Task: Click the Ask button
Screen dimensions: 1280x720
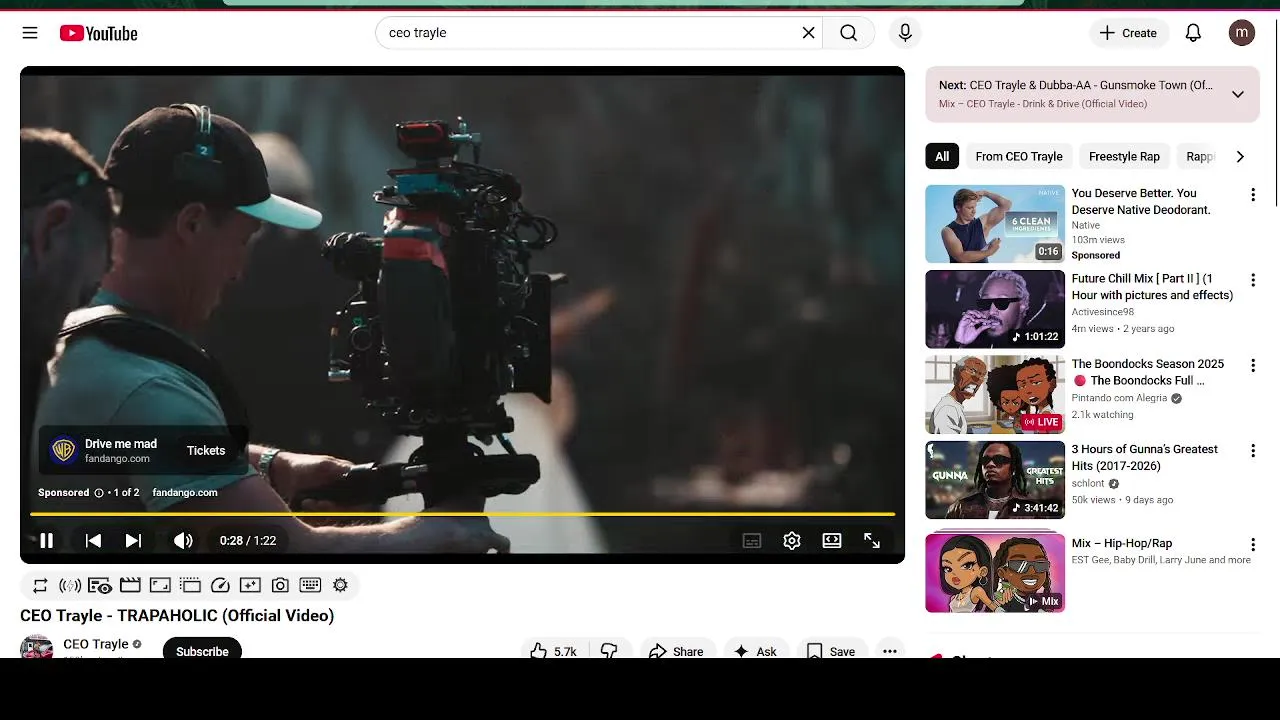Action: coord(755,650)
